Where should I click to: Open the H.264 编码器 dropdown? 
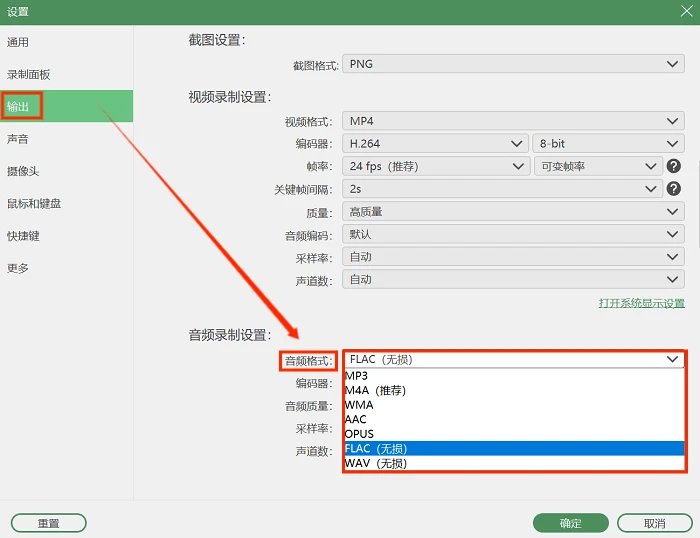click(x=435, y=144)
